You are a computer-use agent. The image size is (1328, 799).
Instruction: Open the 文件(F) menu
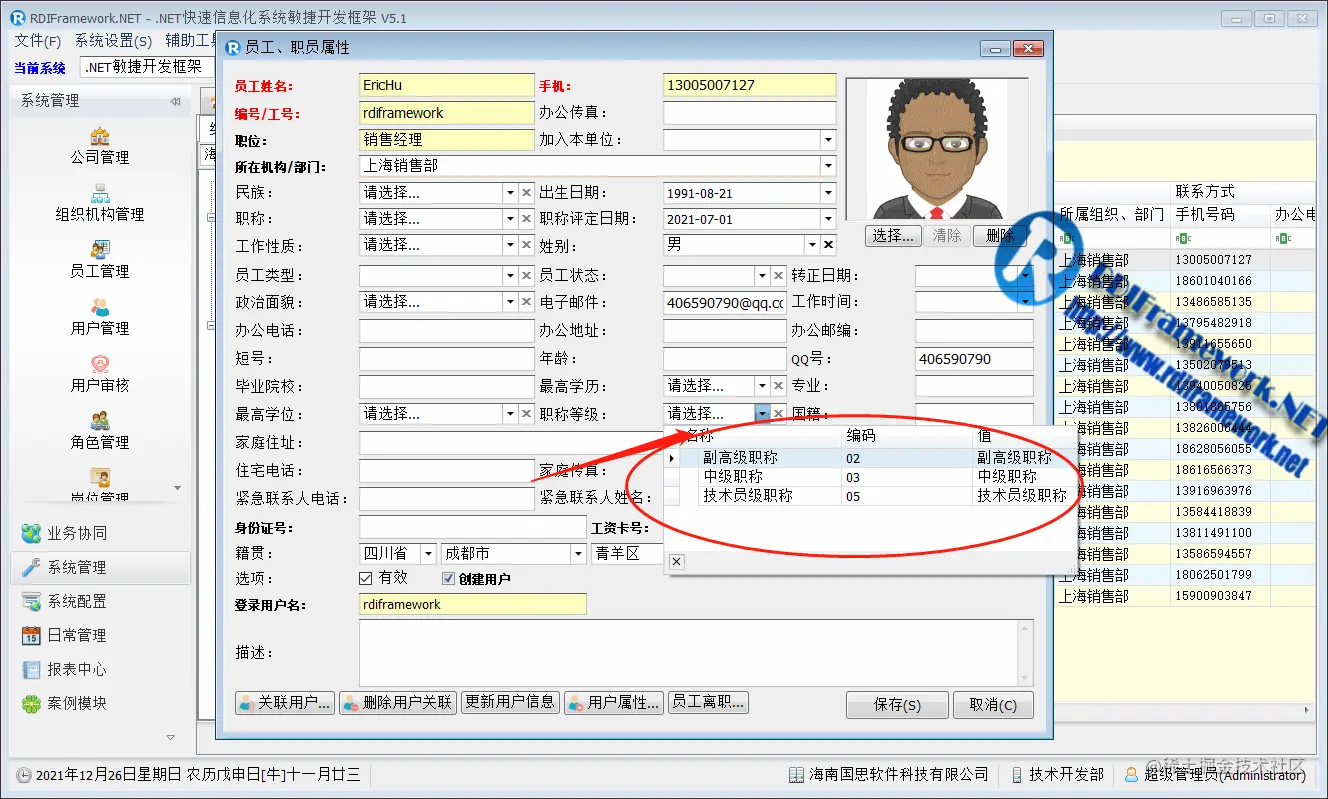[37, 41]
